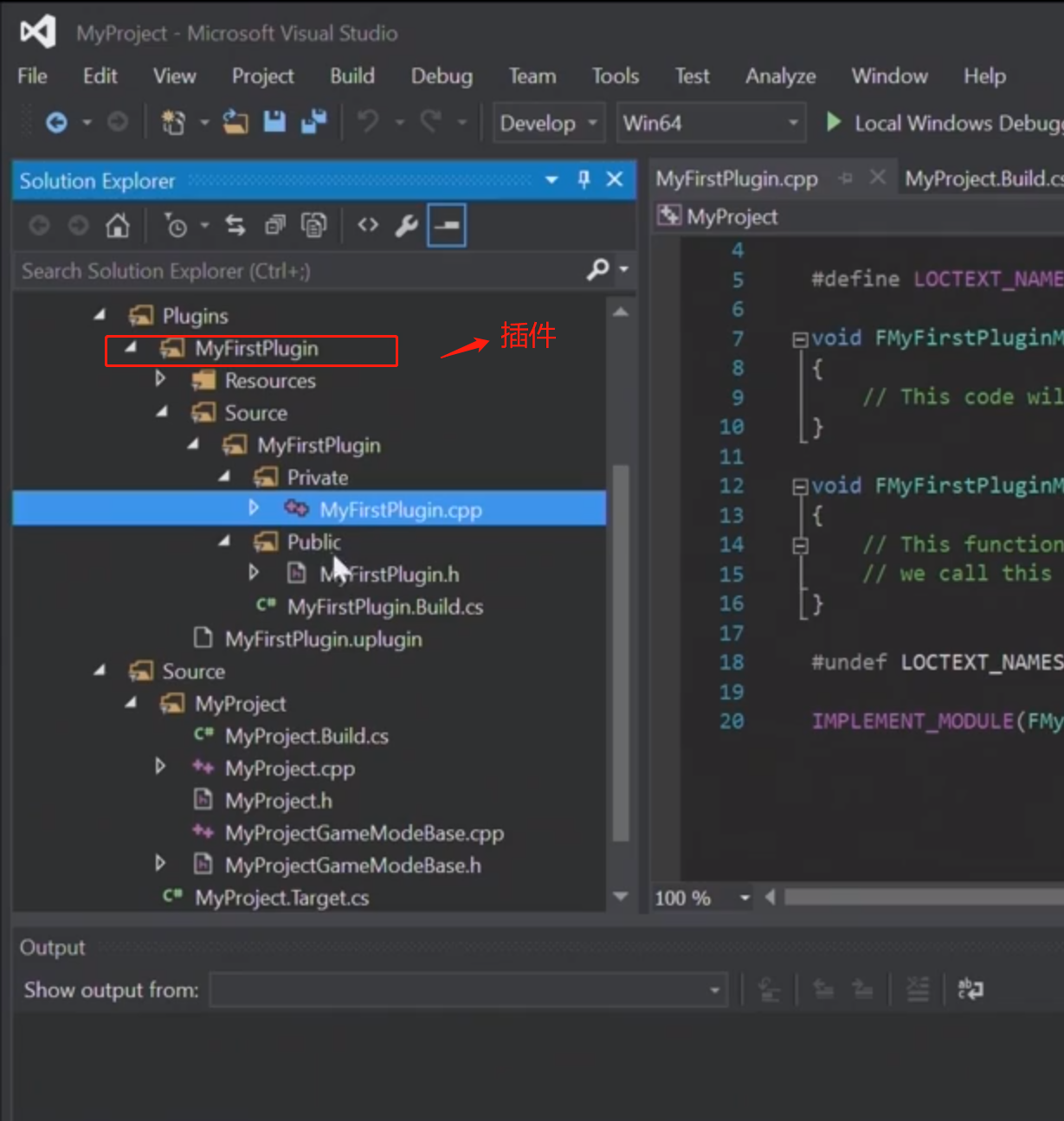
Task: Open the Solution Explorer window position dropdown
Action: (551, 180)
